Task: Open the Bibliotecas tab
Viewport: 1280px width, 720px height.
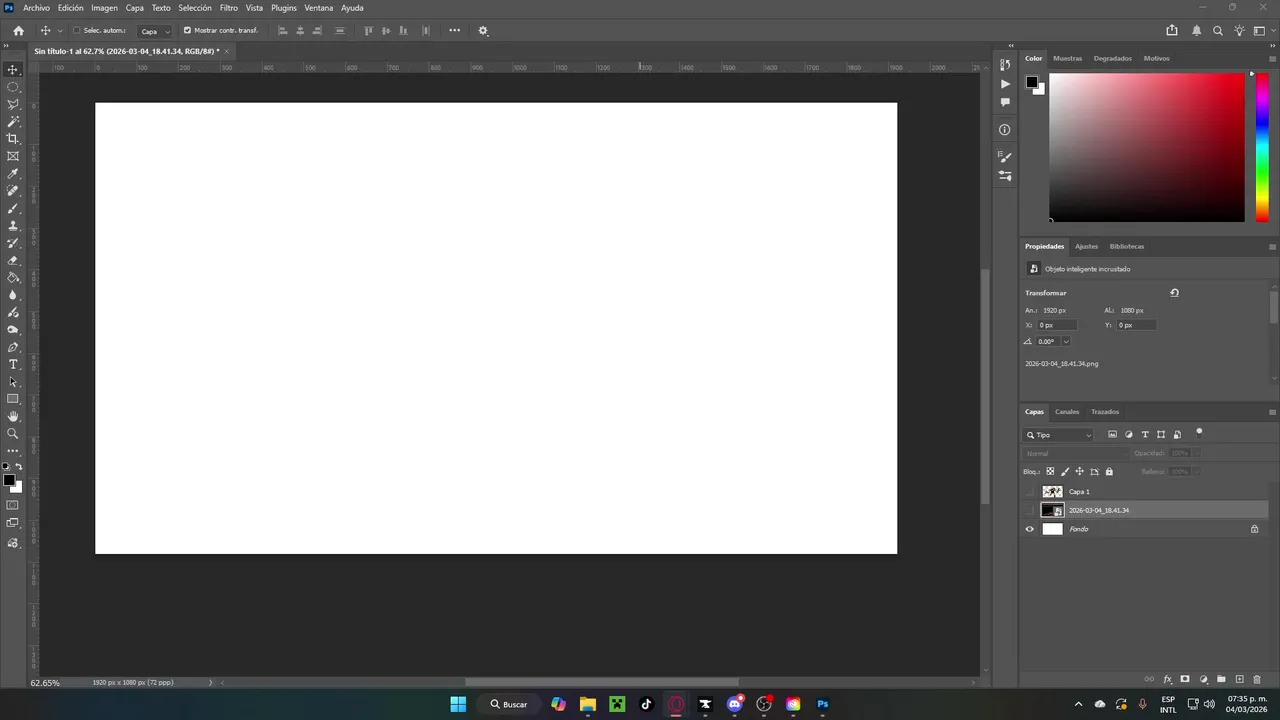Action: tap(1127, 246)
